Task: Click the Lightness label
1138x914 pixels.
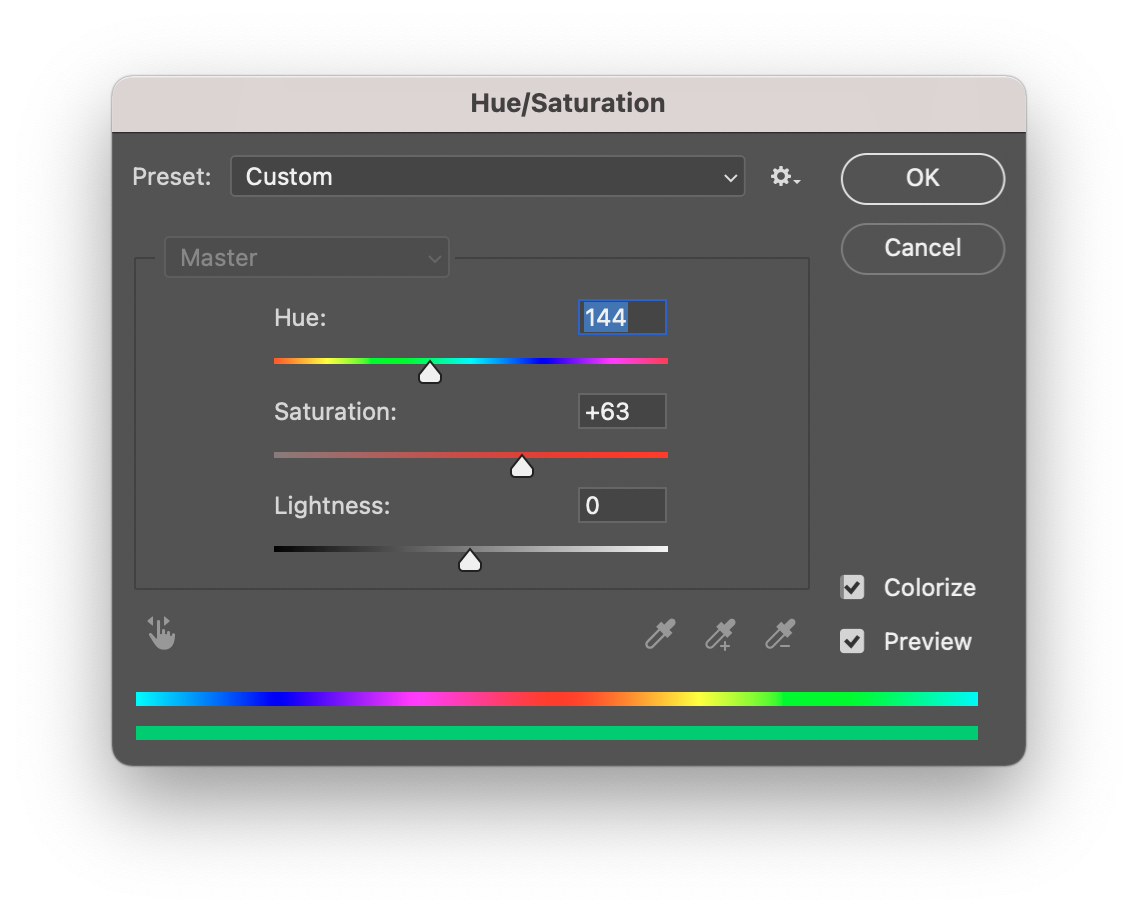Action: click(332, 505)
